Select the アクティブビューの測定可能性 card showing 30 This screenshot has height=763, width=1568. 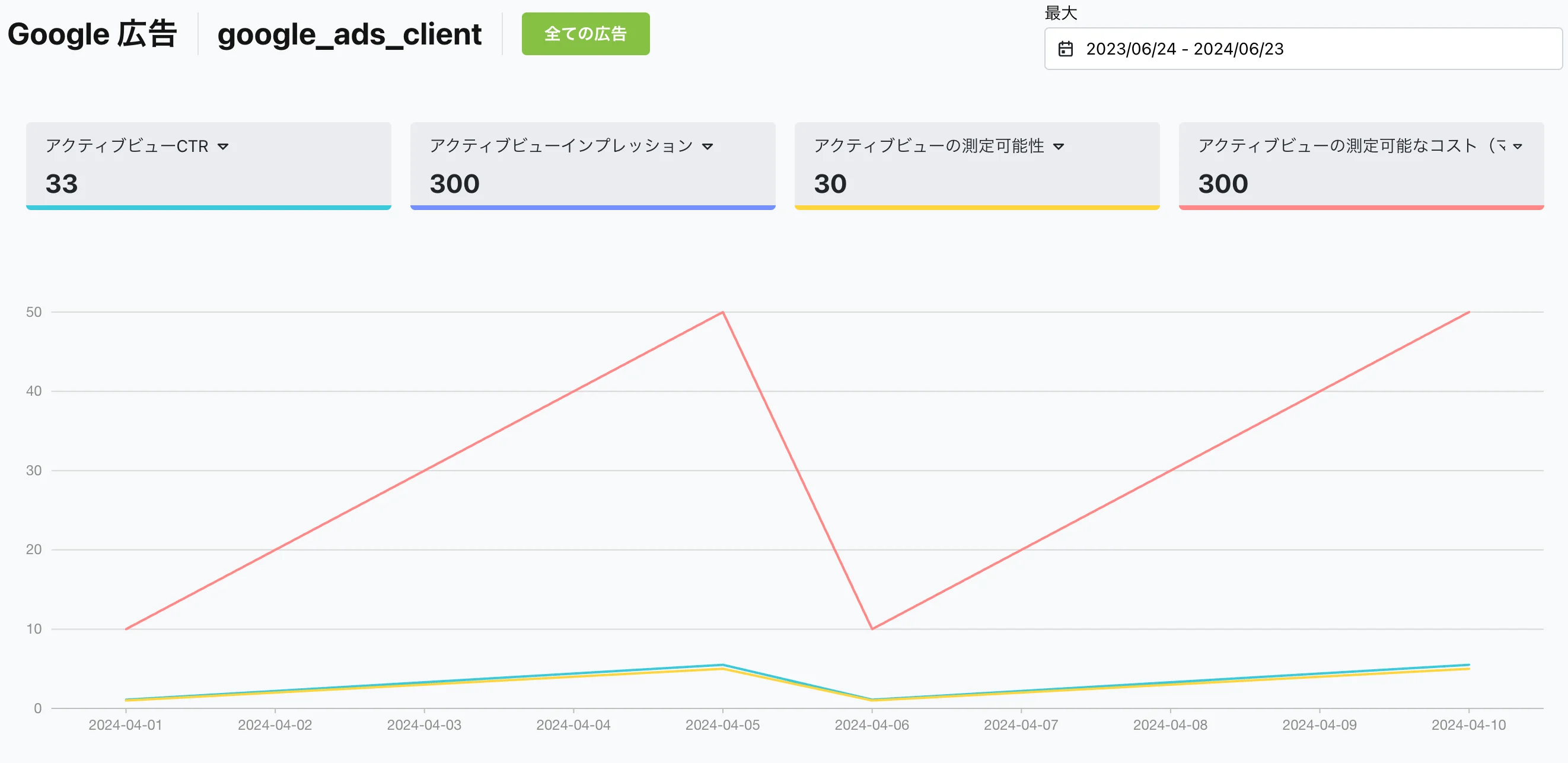pos(976,174)
